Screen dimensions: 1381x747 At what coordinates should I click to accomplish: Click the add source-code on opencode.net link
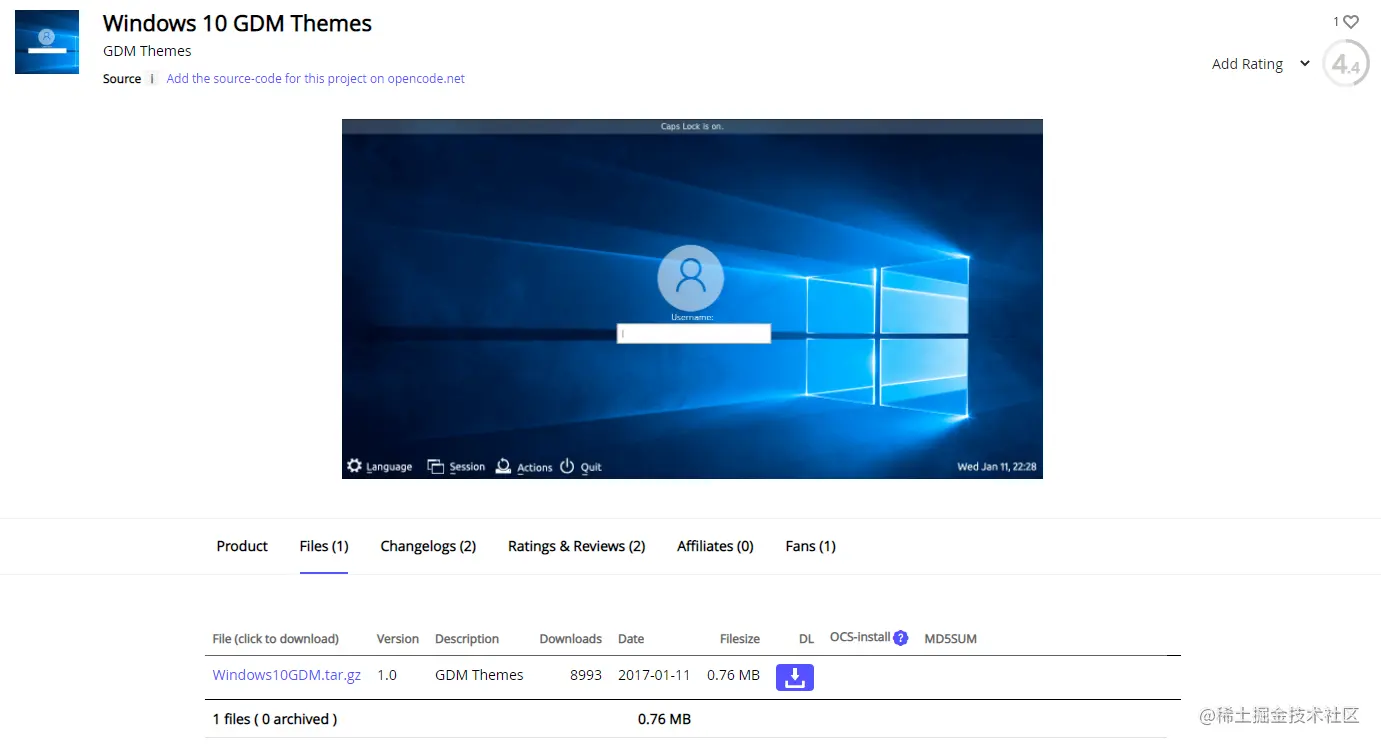(316, 79)
